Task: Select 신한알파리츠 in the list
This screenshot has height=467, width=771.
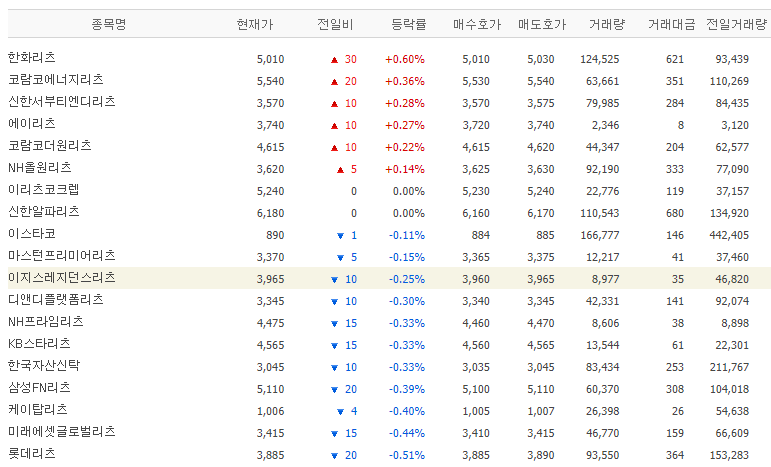Action: (44, 211)
